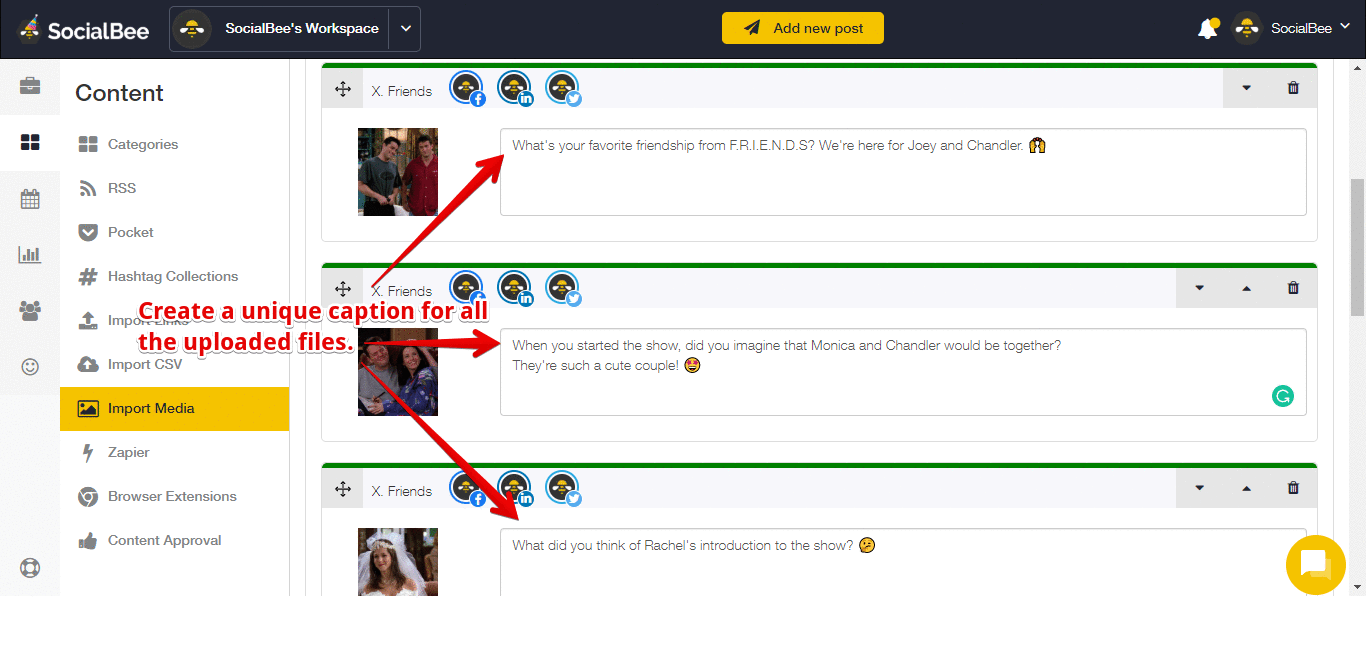Click Add new post button
Screen dimensions: 1366x655
click(x=803, y=28)
